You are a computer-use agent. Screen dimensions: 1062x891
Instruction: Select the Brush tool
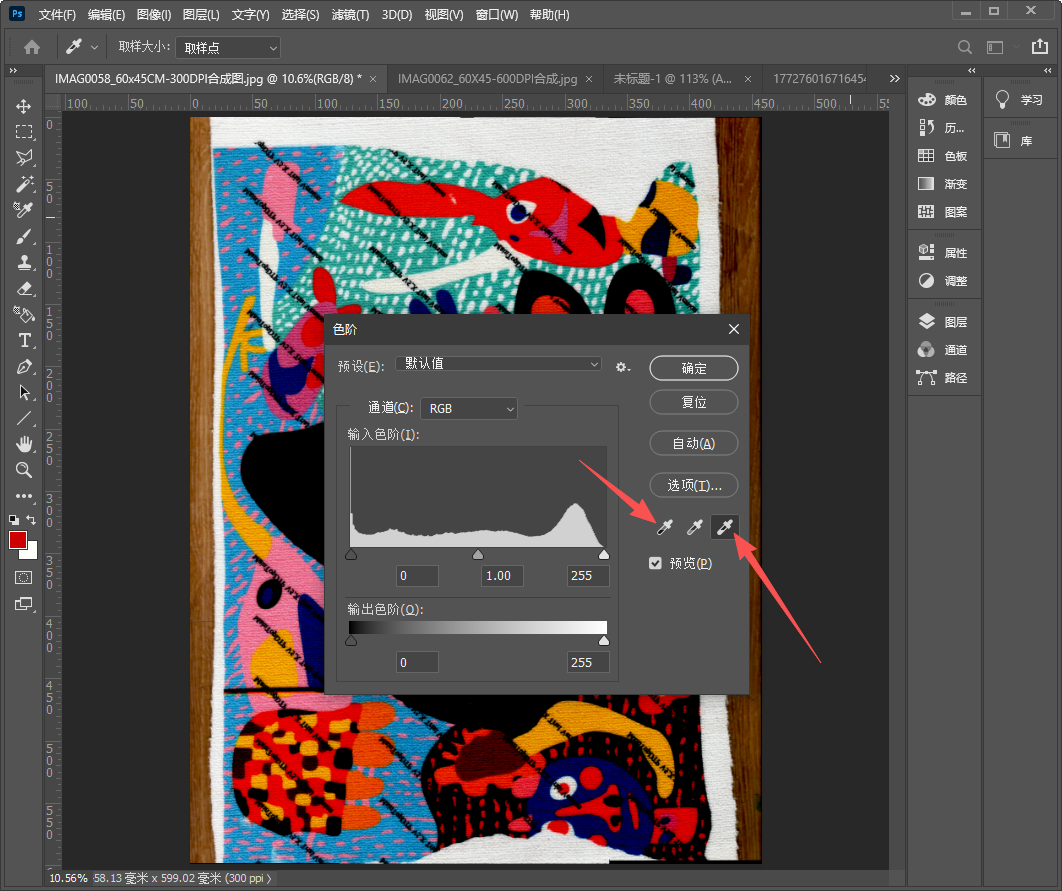[x=24, y=236]
